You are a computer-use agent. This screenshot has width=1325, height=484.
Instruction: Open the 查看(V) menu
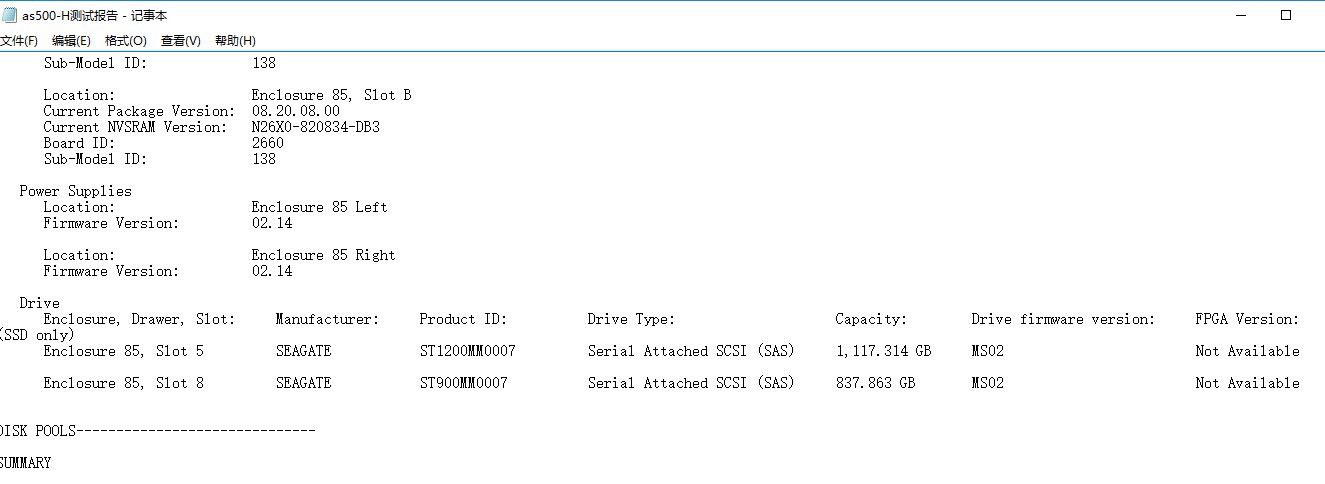click(181, 41)
